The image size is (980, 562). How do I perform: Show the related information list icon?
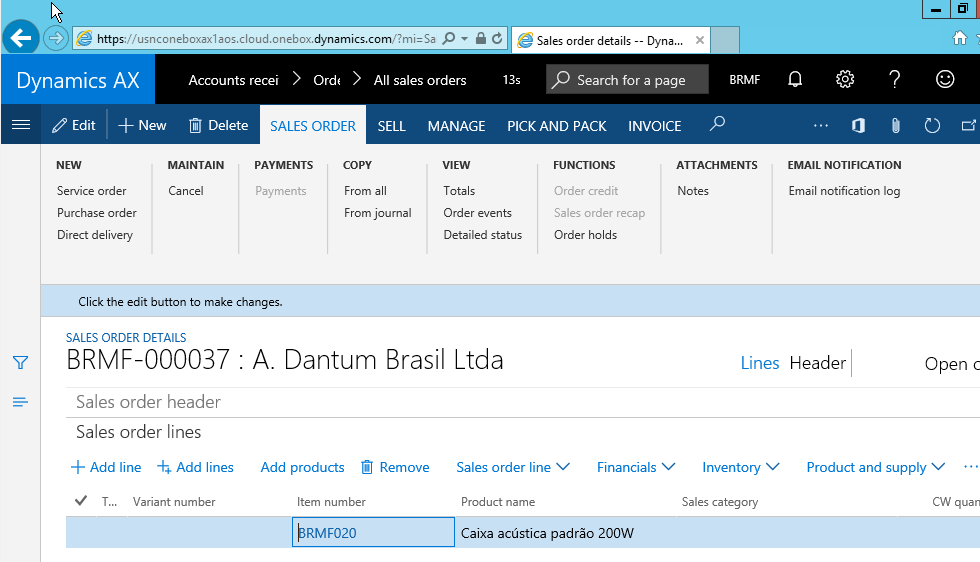[20, 402]
